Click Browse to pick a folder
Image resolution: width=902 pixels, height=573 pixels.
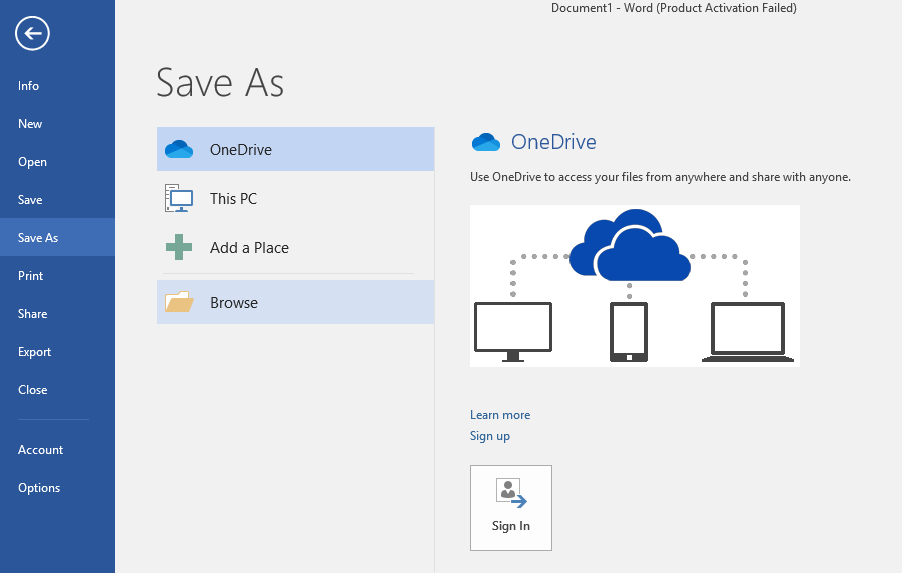point(295,302)
